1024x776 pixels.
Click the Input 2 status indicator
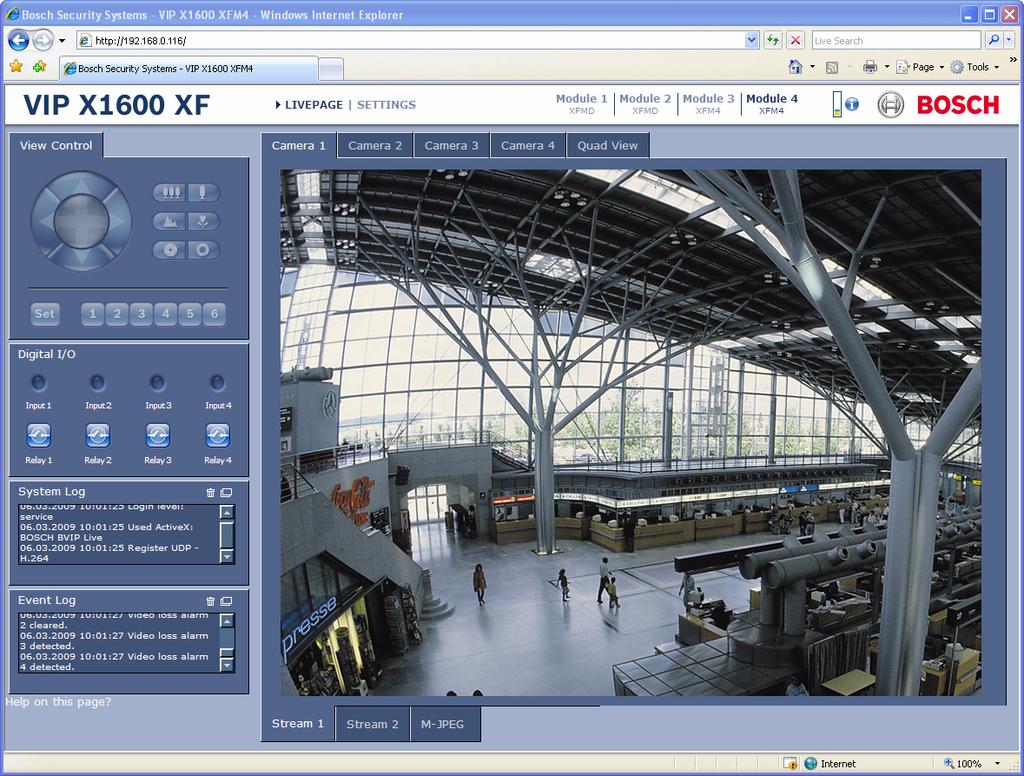point(98,382)
